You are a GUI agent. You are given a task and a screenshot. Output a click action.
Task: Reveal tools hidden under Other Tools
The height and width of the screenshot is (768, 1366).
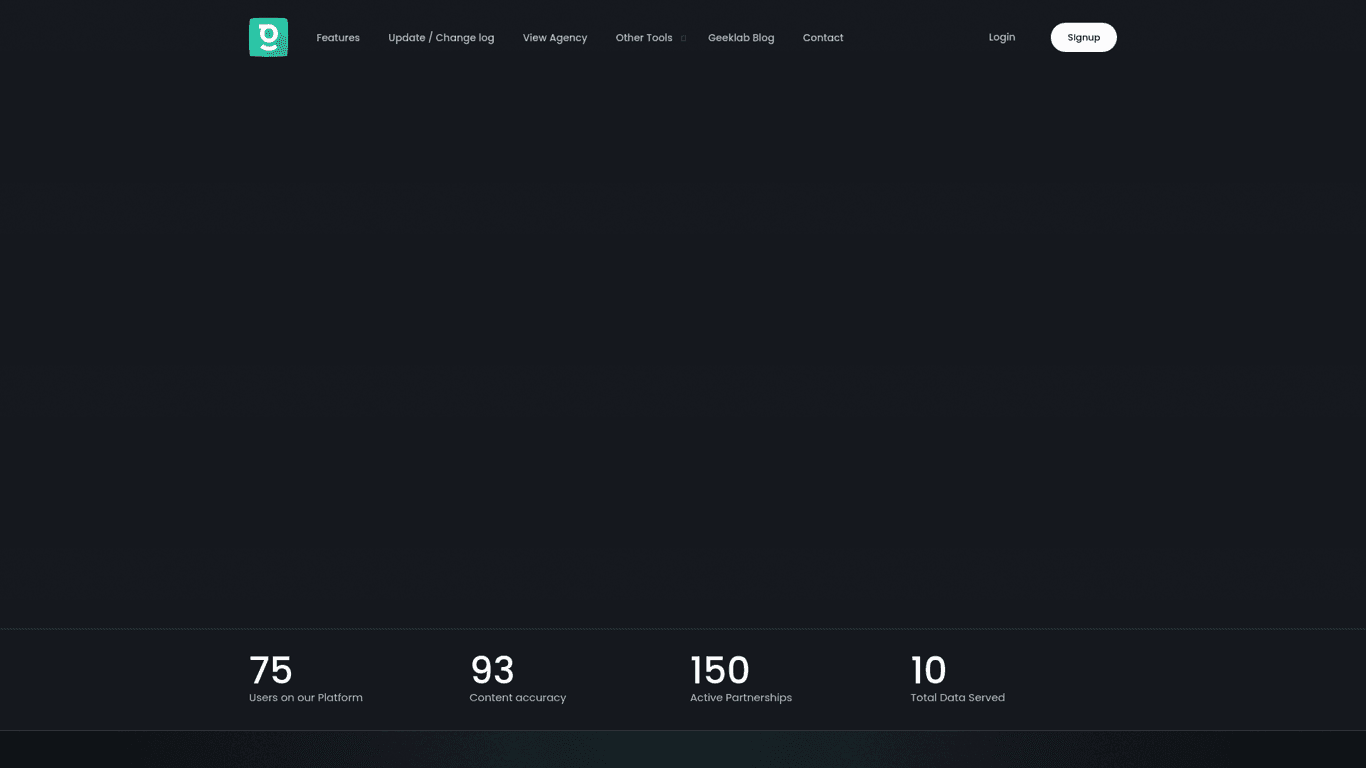644,37
